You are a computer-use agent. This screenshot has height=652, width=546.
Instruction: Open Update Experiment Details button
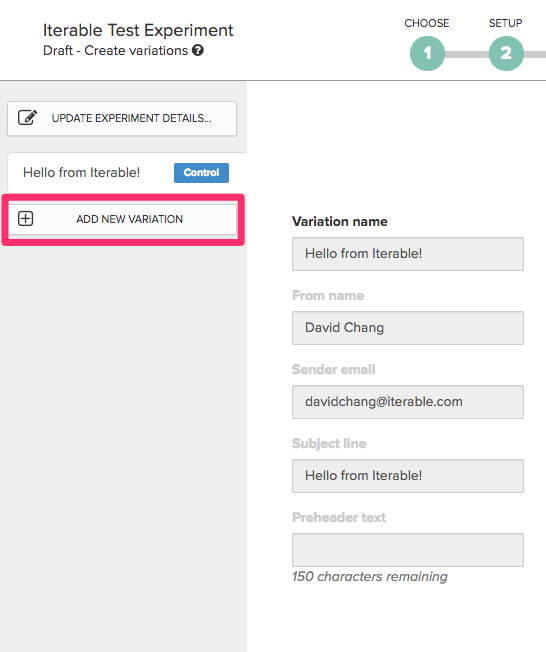click(x=122, y=119)
